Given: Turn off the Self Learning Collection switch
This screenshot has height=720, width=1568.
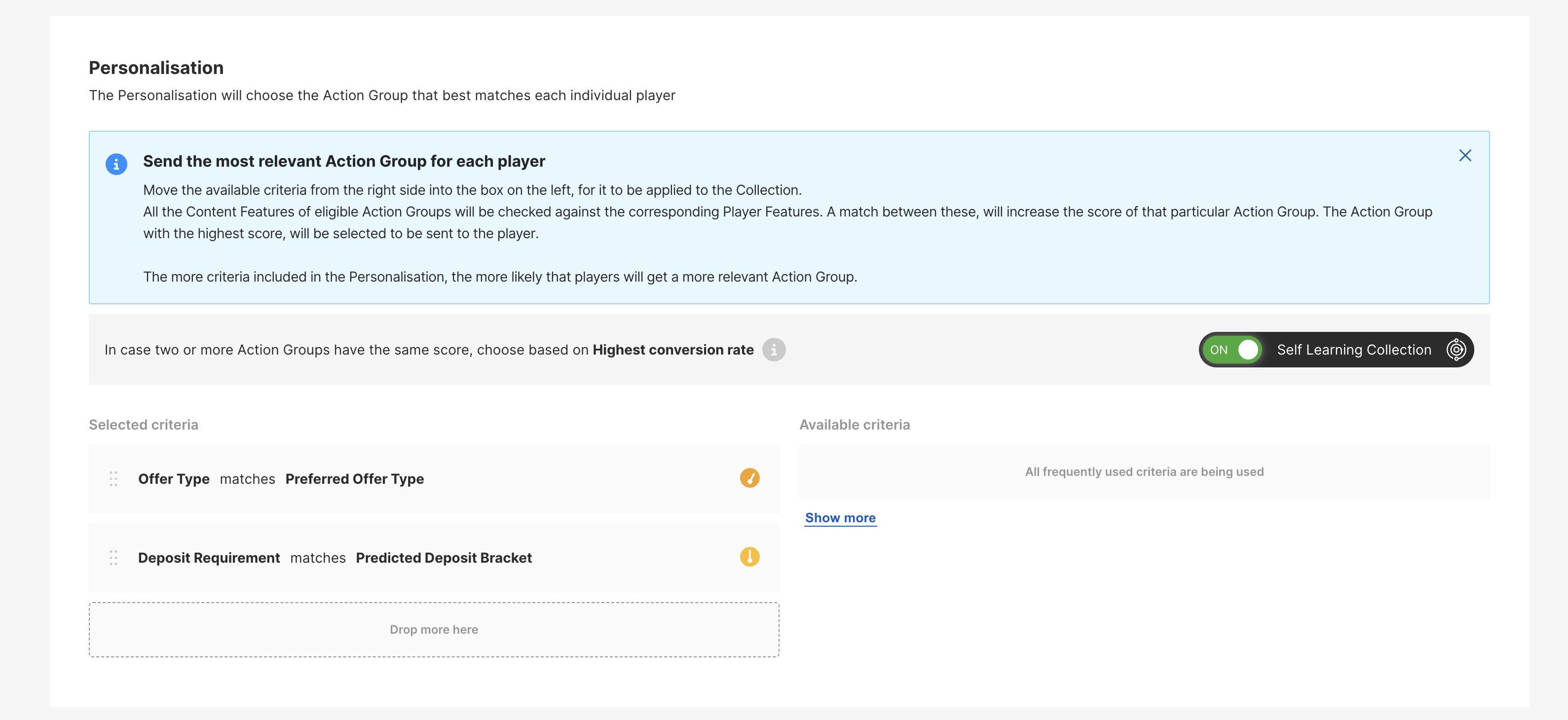Looking at the screenshot, I should [1233, 350].
